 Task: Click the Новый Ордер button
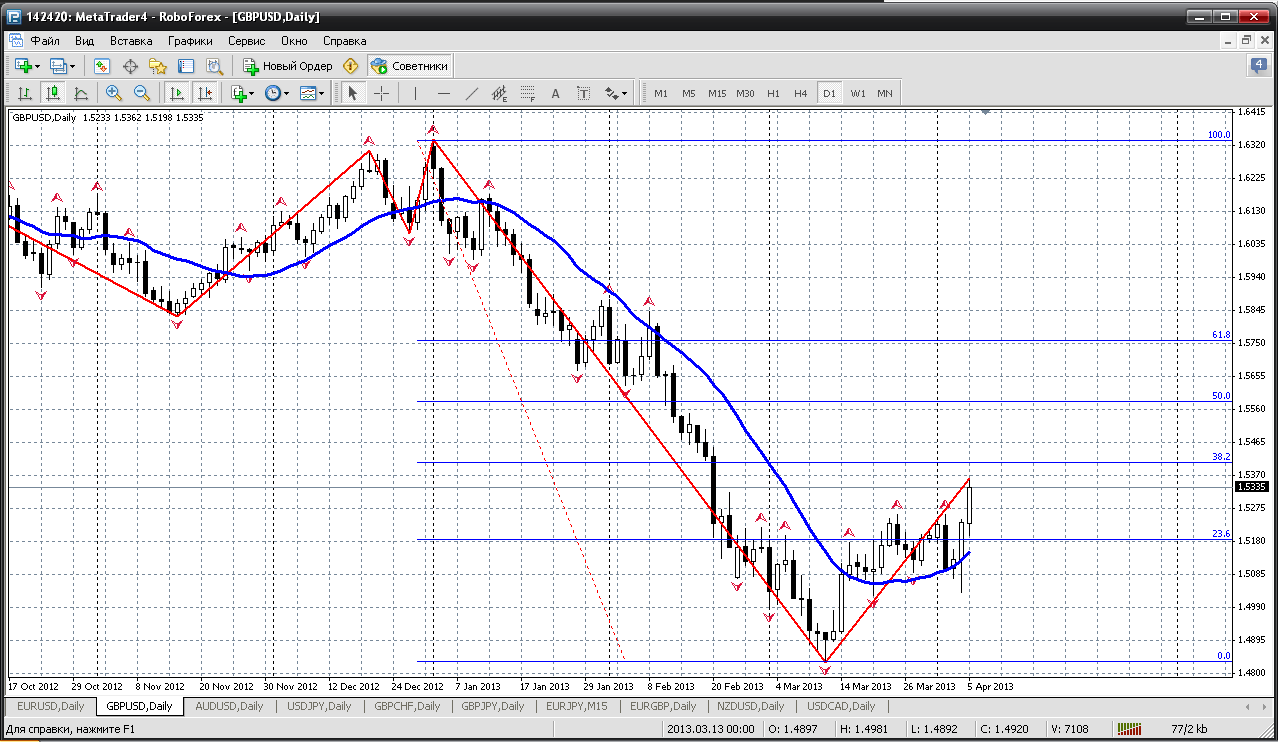287,66
